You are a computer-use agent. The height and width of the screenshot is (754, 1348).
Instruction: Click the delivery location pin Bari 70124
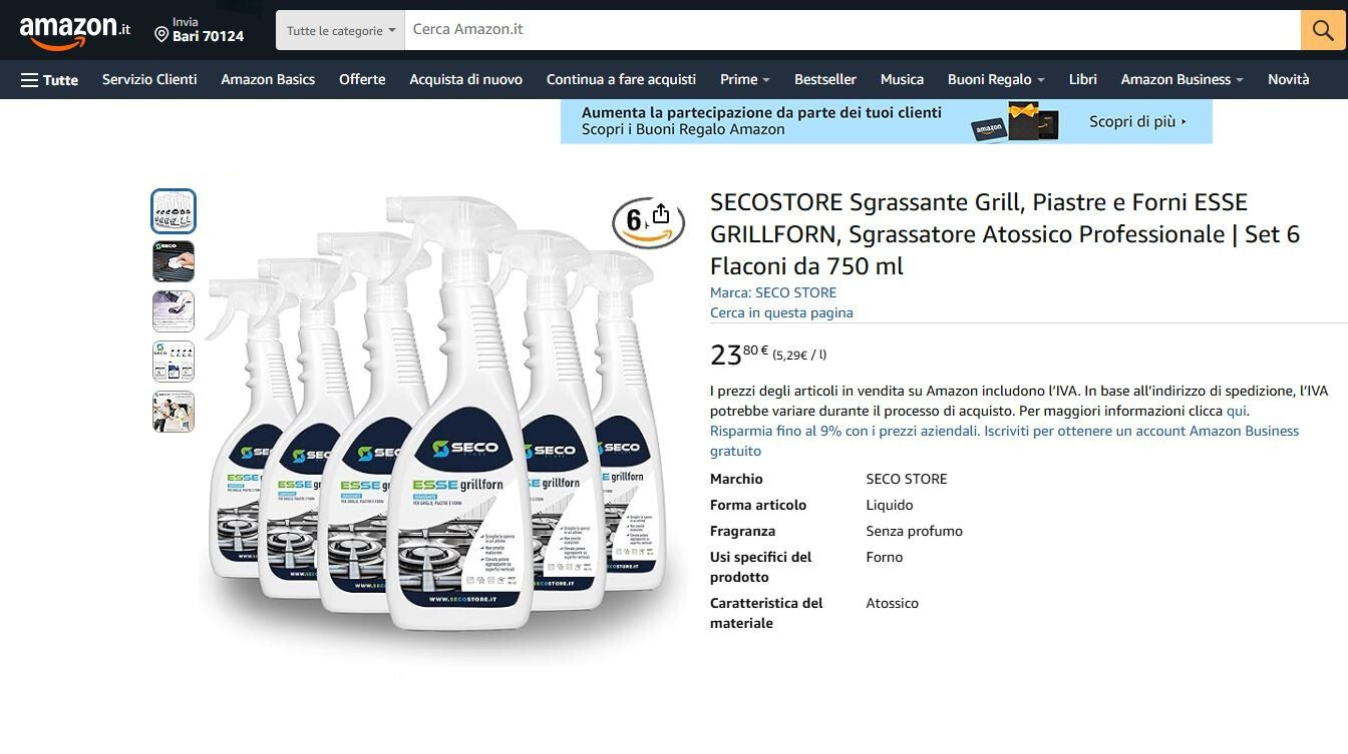click(198, 30)
